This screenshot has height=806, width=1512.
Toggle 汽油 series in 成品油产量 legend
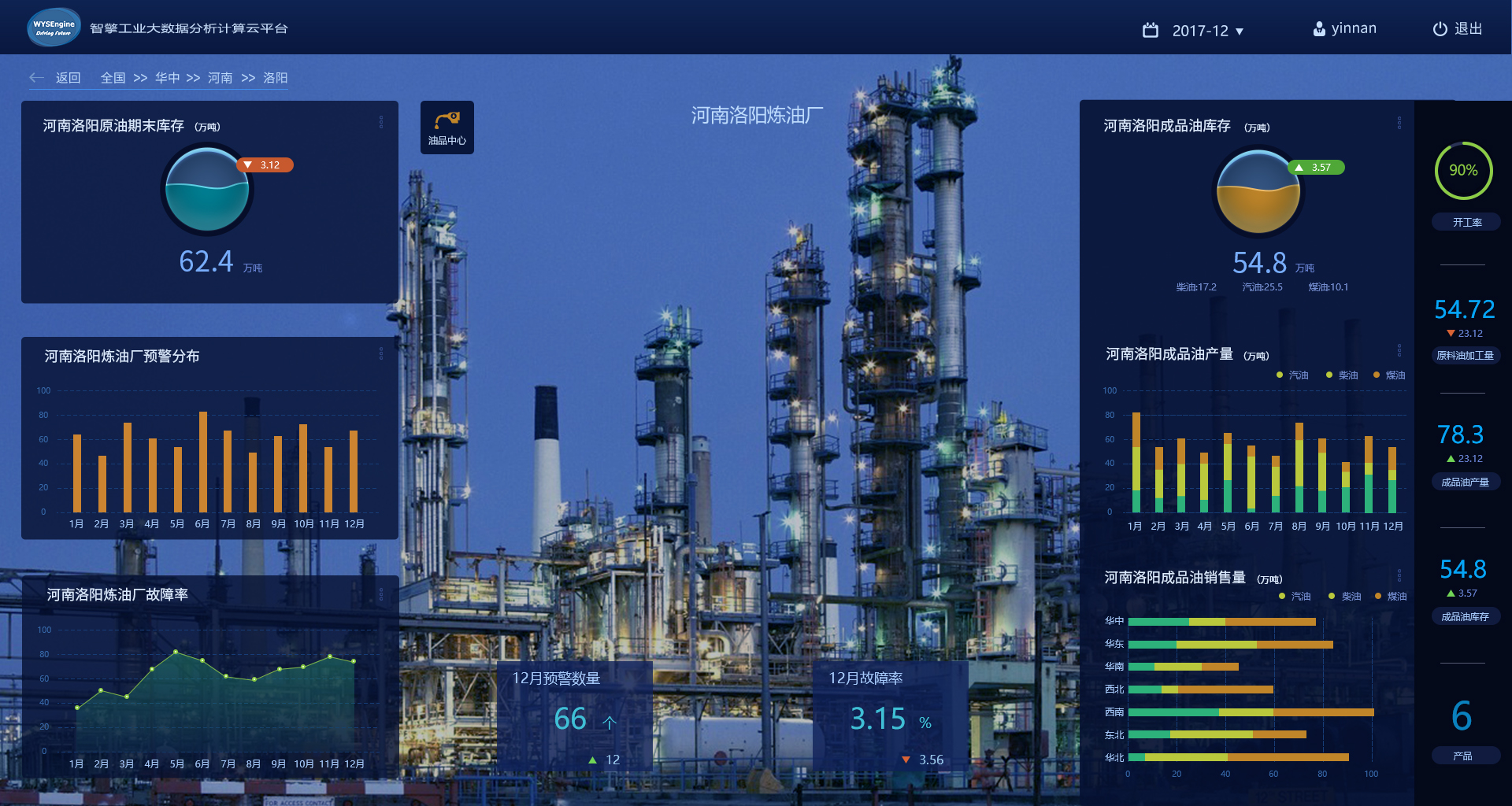coord(1292,375)
